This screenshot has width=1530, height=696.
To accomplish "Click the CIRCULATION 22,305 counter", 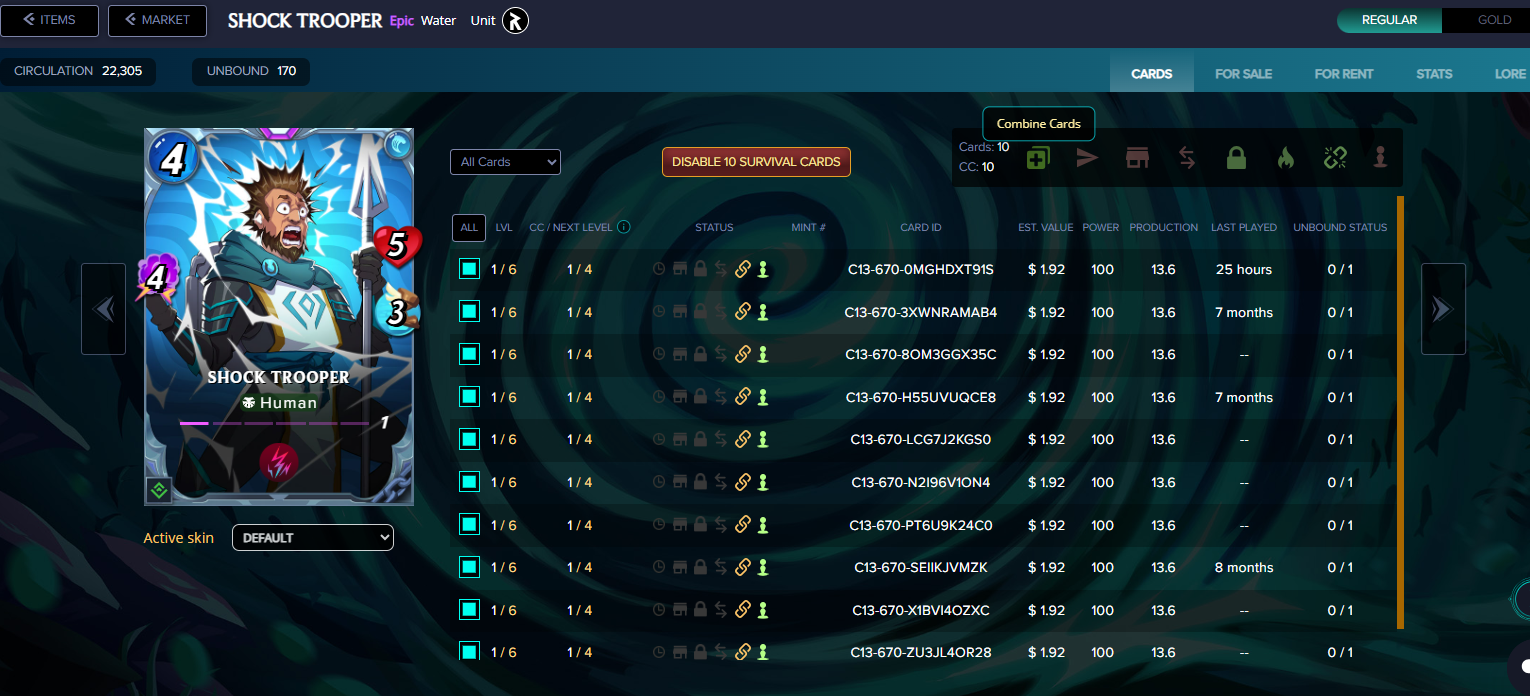I will (78, 71).
